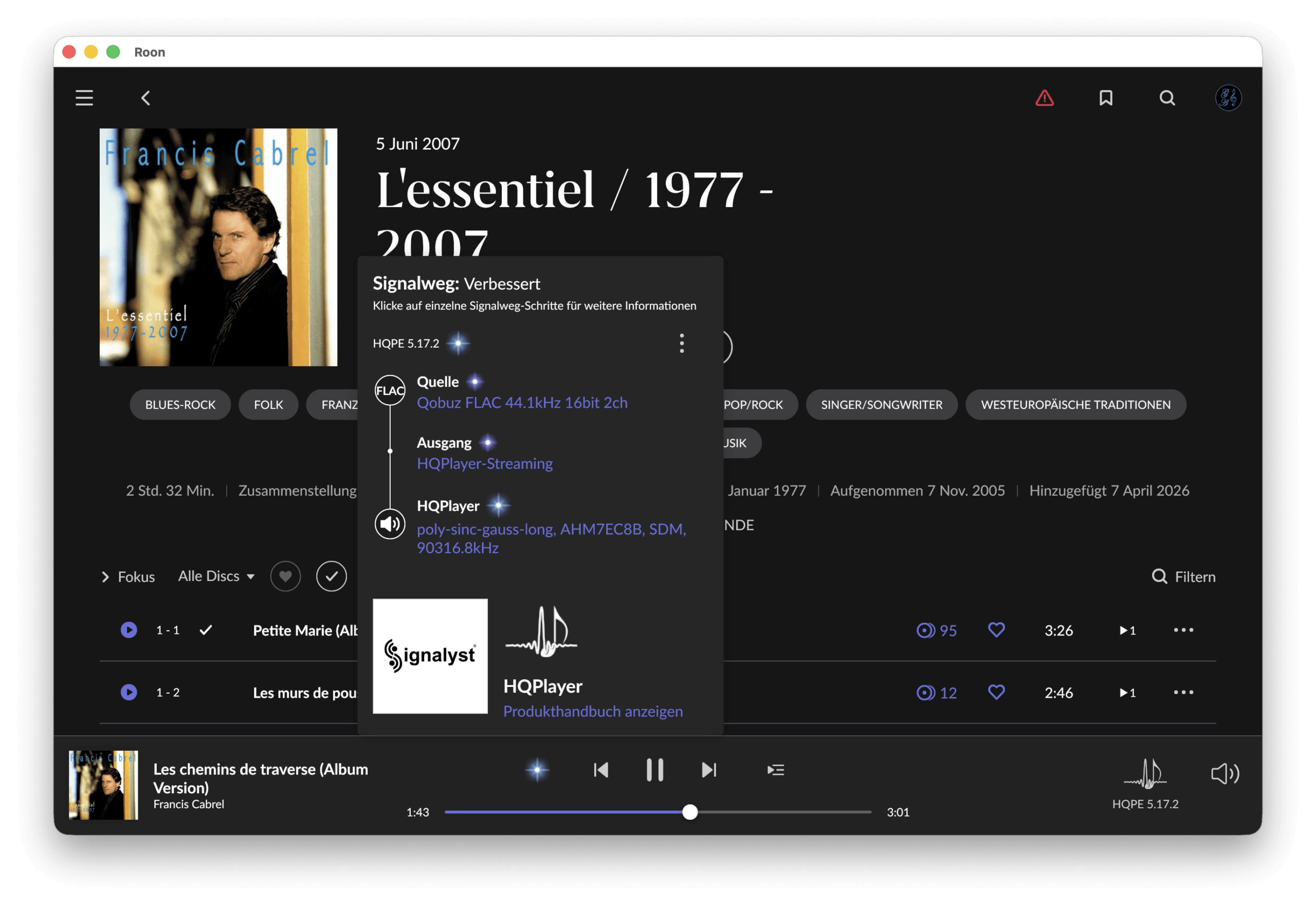Open more options for track 3:26
The height and width of the screenshot is (906, 1316).
[x=1183, y=630]
